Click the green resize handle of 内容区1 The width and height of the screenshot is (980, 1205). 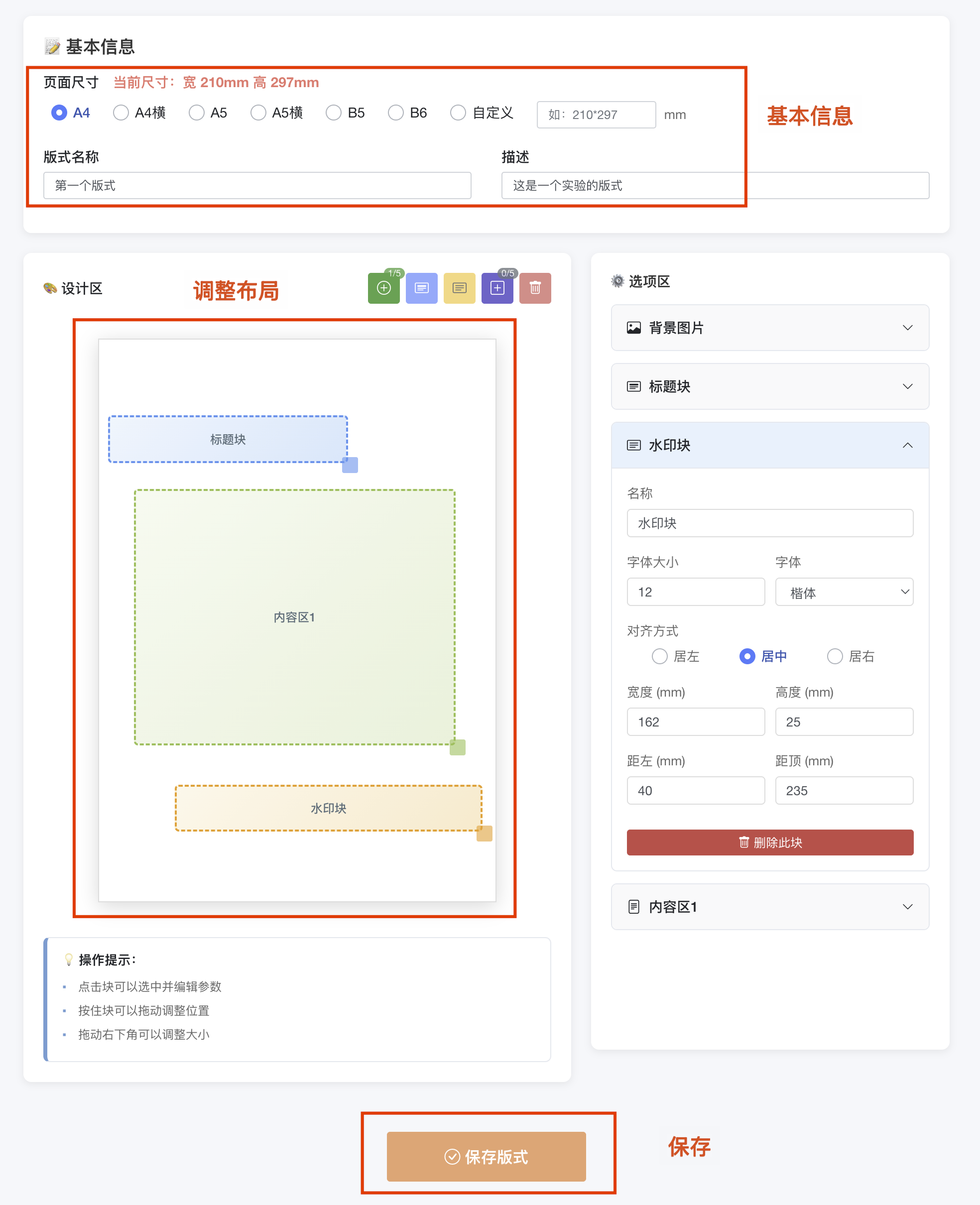457,747
